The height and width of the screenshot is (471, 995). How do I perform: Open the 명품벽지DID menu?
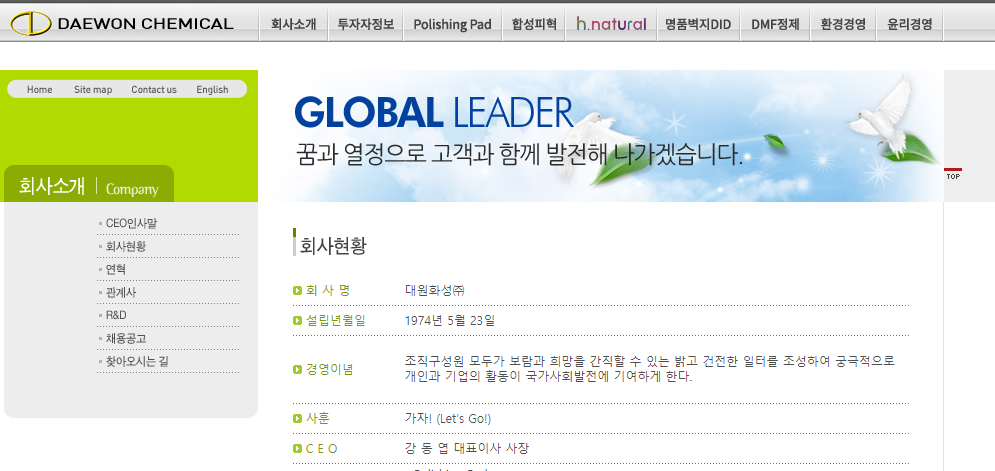[698, 24]
